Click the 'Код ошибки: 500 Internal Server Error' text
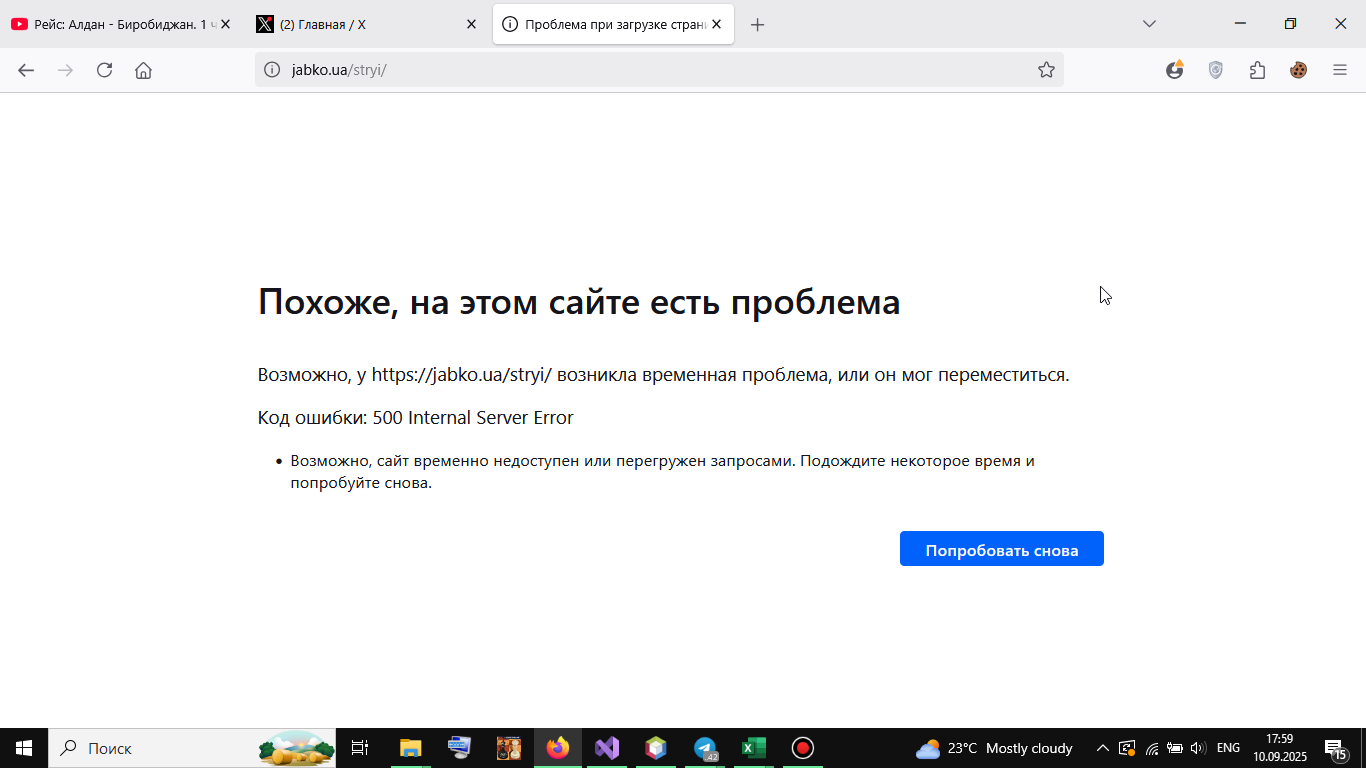1366x768 pixels. point(416,418)
